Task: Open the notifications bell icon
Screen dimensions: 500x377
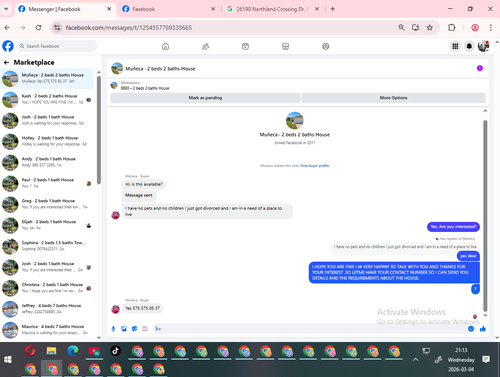Action: tap(469, 46)
